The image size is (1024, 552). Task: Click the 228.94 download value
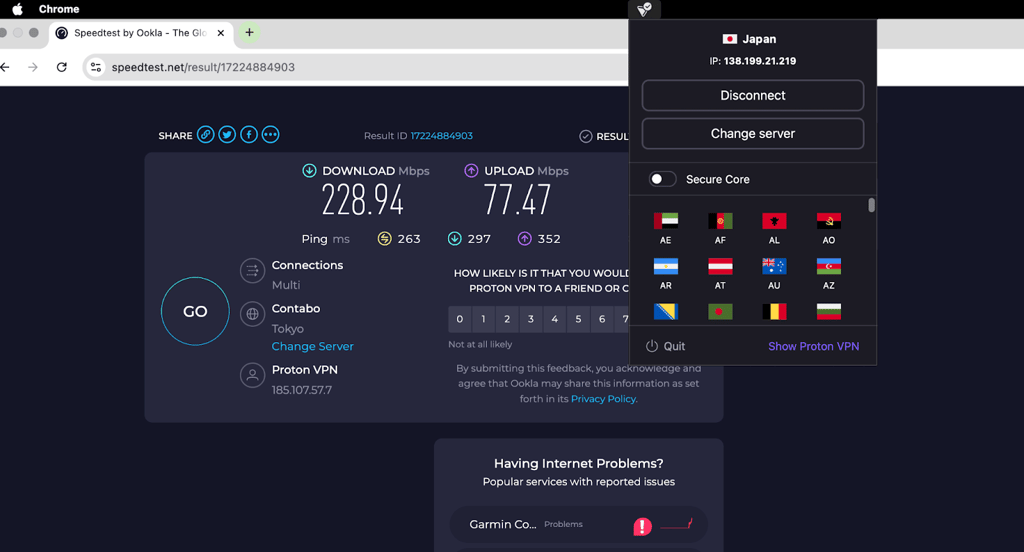click(x=362, y=200)
